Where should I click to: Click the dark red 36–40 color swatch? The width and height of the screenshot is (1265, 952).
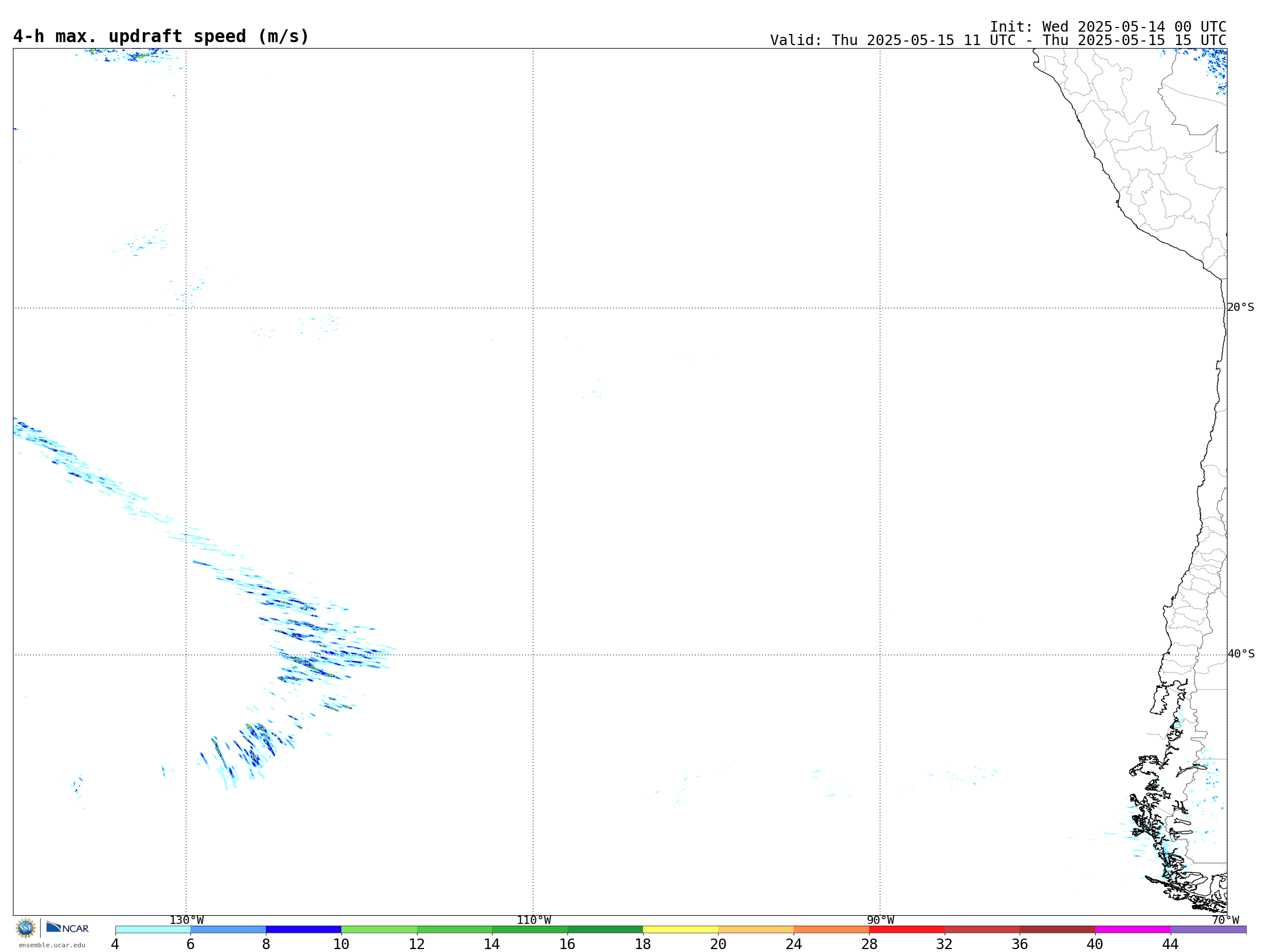click(x=1058, y=930)
